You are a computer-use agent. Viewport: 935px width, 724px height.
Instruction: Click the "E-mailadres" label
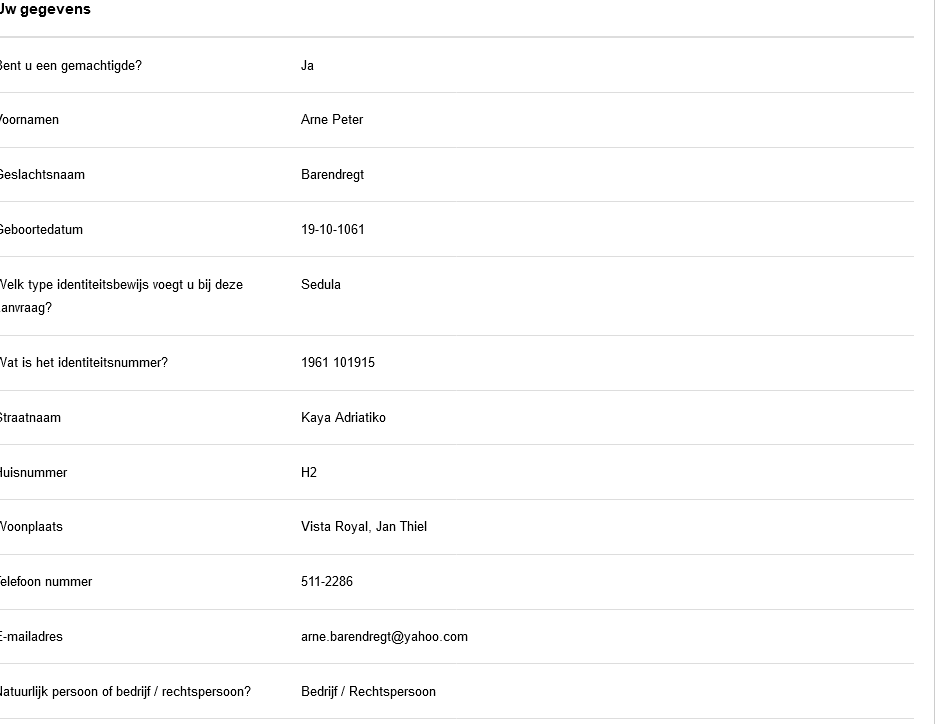[31, 637]
